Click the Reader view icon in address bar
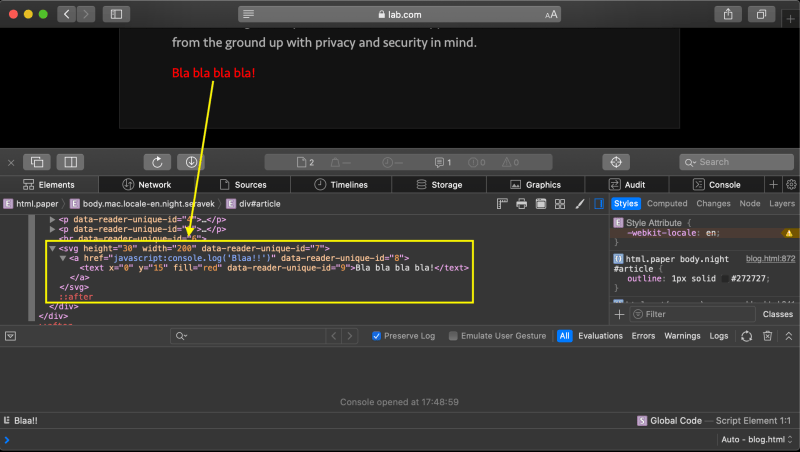800x452 pixels. 248,14
